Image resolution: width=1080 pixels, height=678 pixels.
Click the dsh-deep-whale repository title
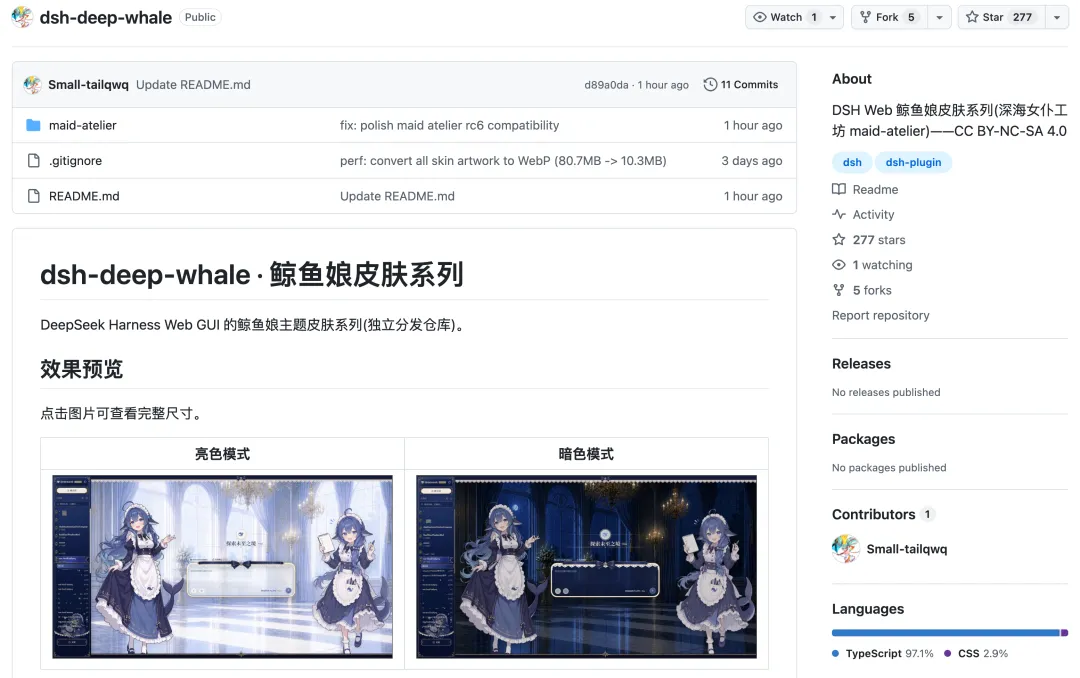coord(105,17)
